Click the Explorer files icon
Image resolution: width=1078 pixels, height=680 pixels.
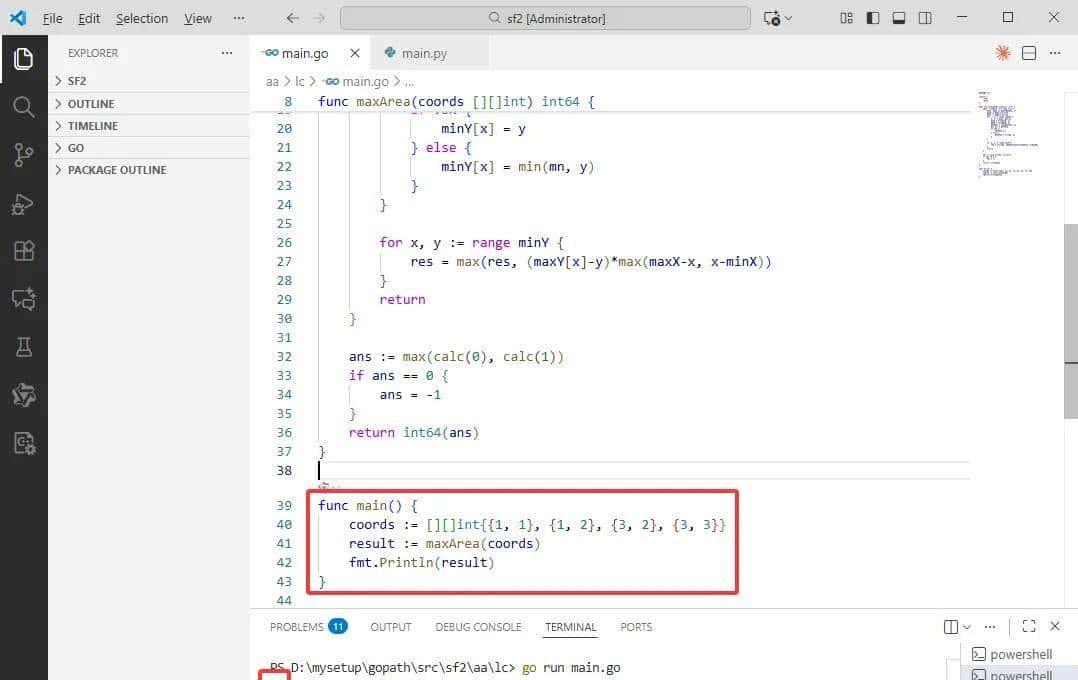point(23,59)
